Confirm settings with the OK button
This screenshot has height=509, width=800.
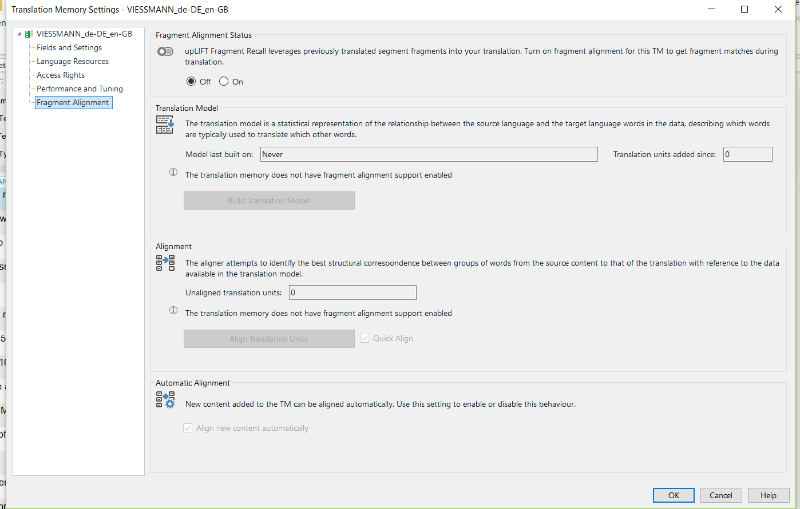673,495
